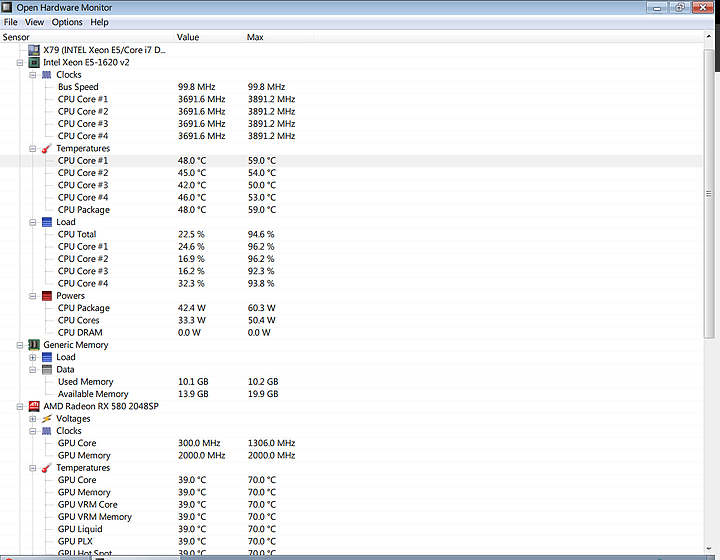Click the 60.3 W CPU Package max value
720x560 pixels.
262,308
